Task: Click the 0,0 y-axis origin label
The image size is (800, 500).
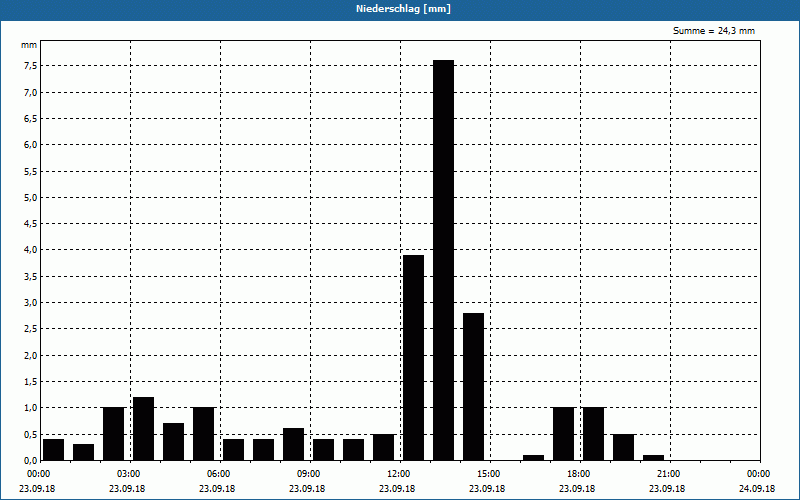Action: click(x=30, y=461)
